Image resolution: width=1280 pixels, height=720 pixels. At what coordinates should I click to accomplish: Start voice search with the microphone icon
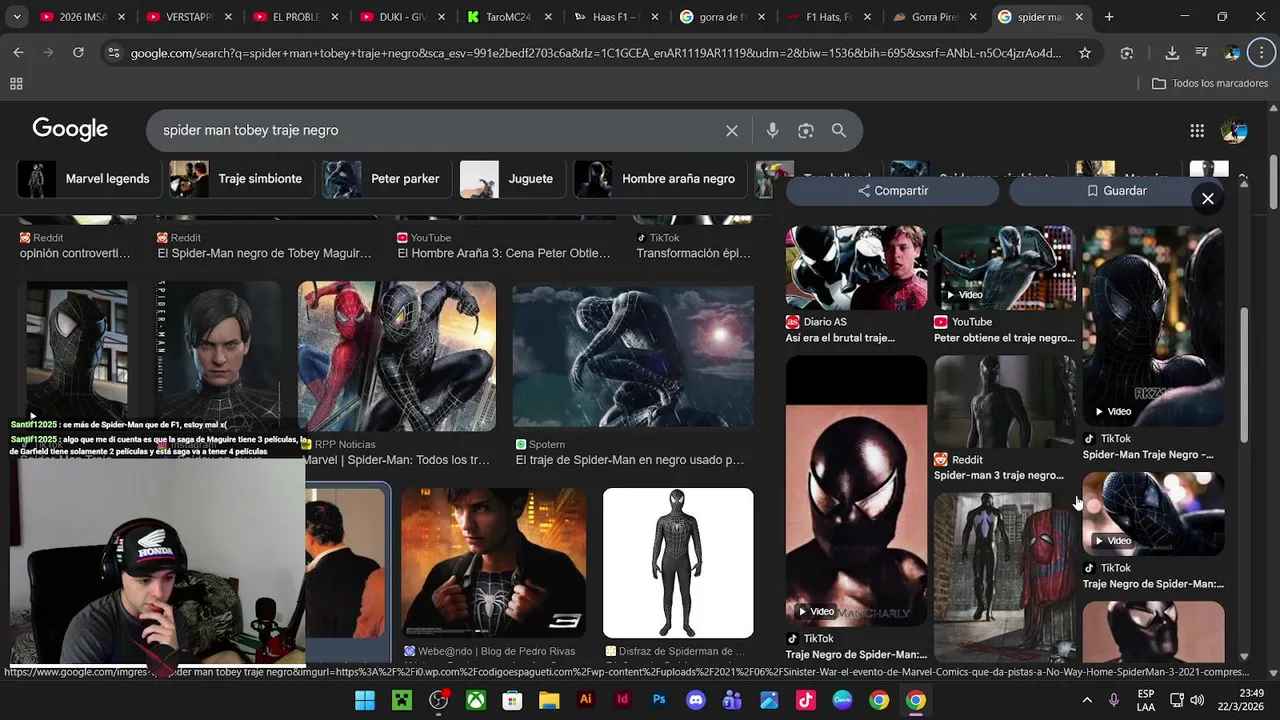(772, 130)
